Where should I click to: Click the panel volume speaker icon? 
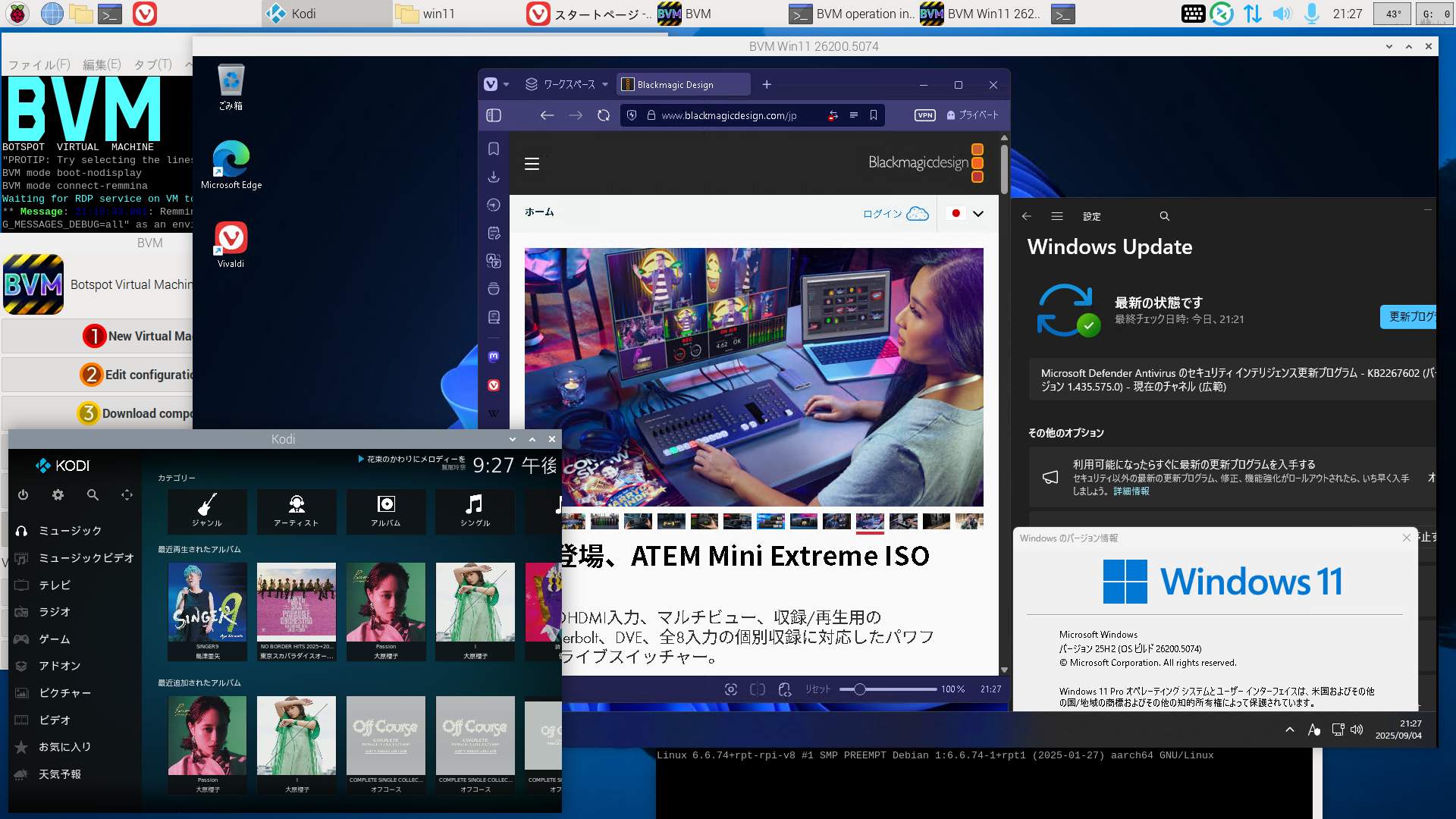(x=1282, y=14)
